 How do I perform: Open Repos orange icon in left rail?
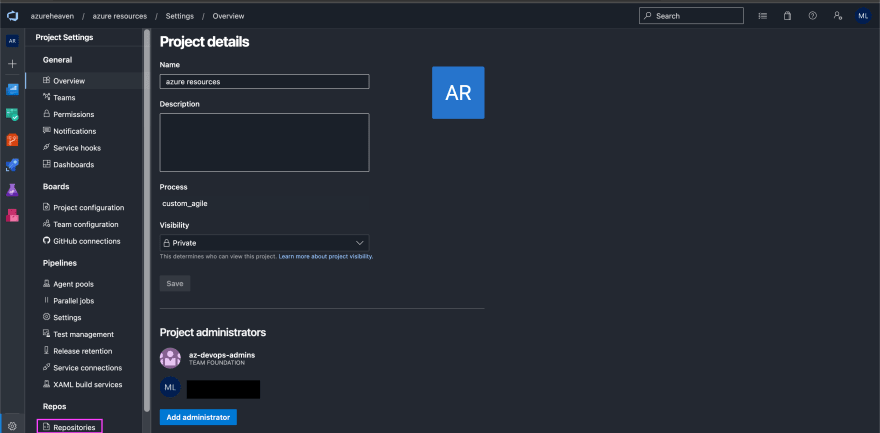pyautogui.click(x=12, y=140)
